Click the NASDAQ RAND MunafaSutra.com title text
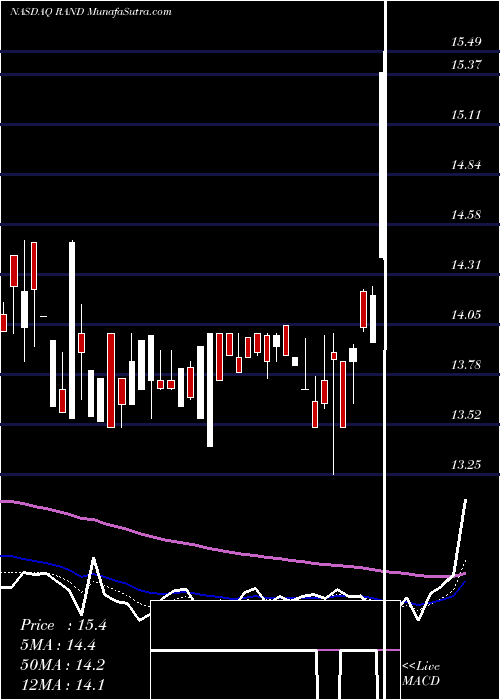The height and width of the screenshot is (700, 500). (91, 12)
